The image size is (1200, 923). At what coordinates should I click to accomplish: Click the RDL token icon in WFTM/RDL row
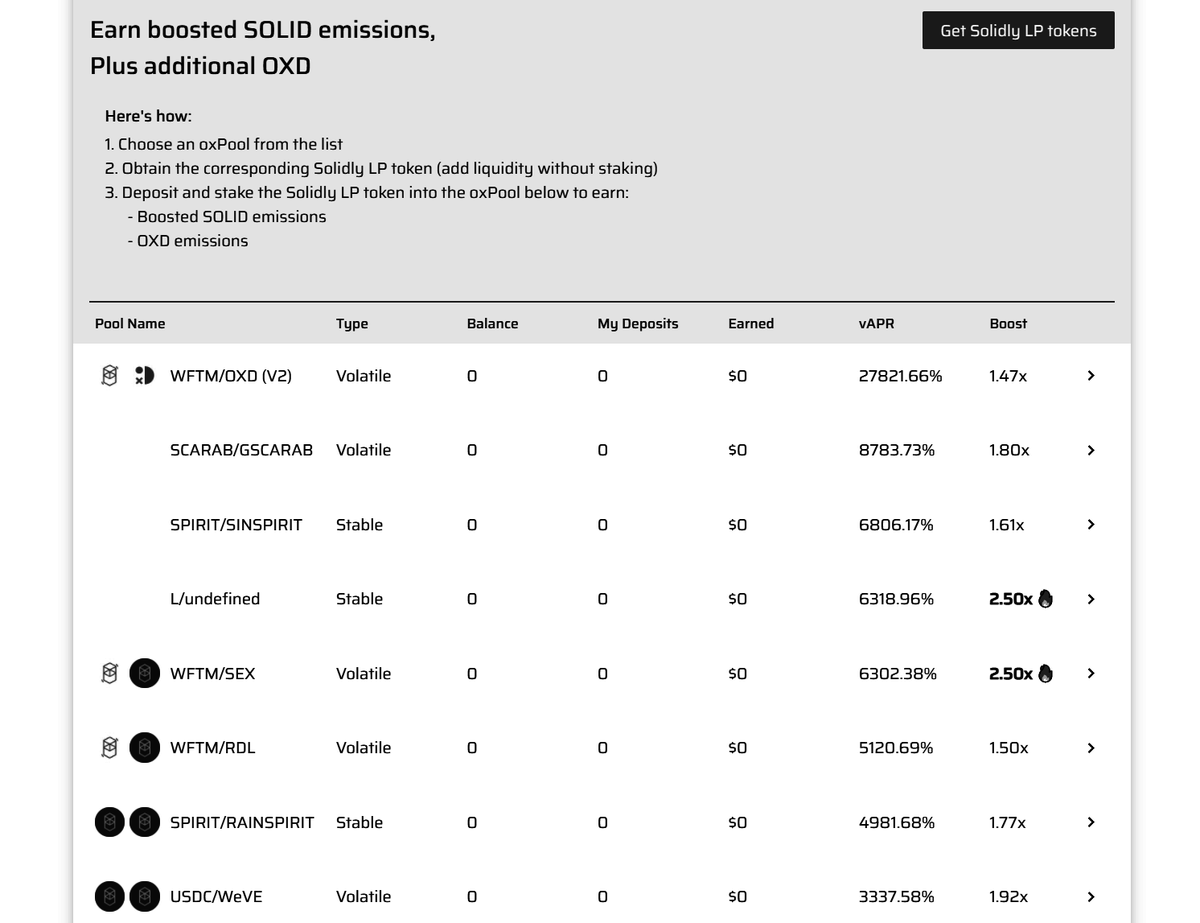pos(145,747)
